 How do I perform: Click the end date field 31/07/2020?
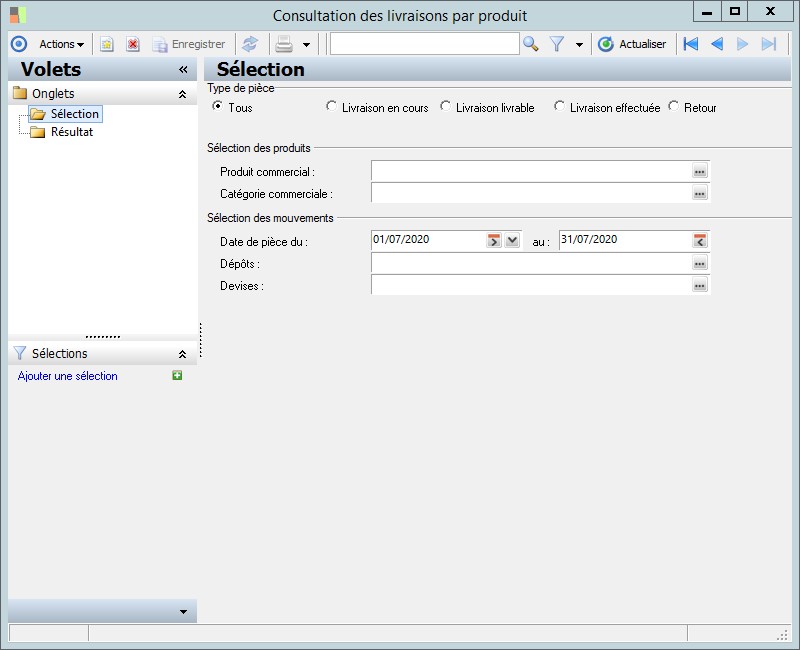click(x=625, y=239)
